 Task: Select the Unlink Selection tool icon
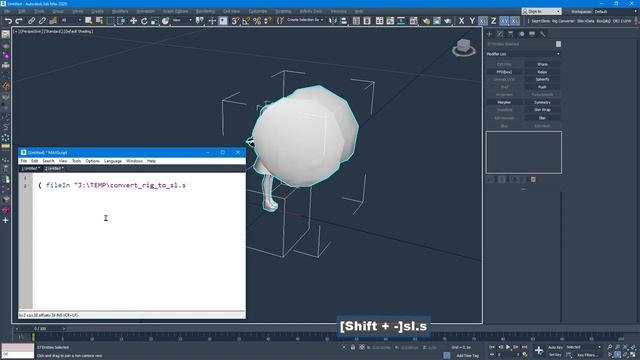pos(42,21)
